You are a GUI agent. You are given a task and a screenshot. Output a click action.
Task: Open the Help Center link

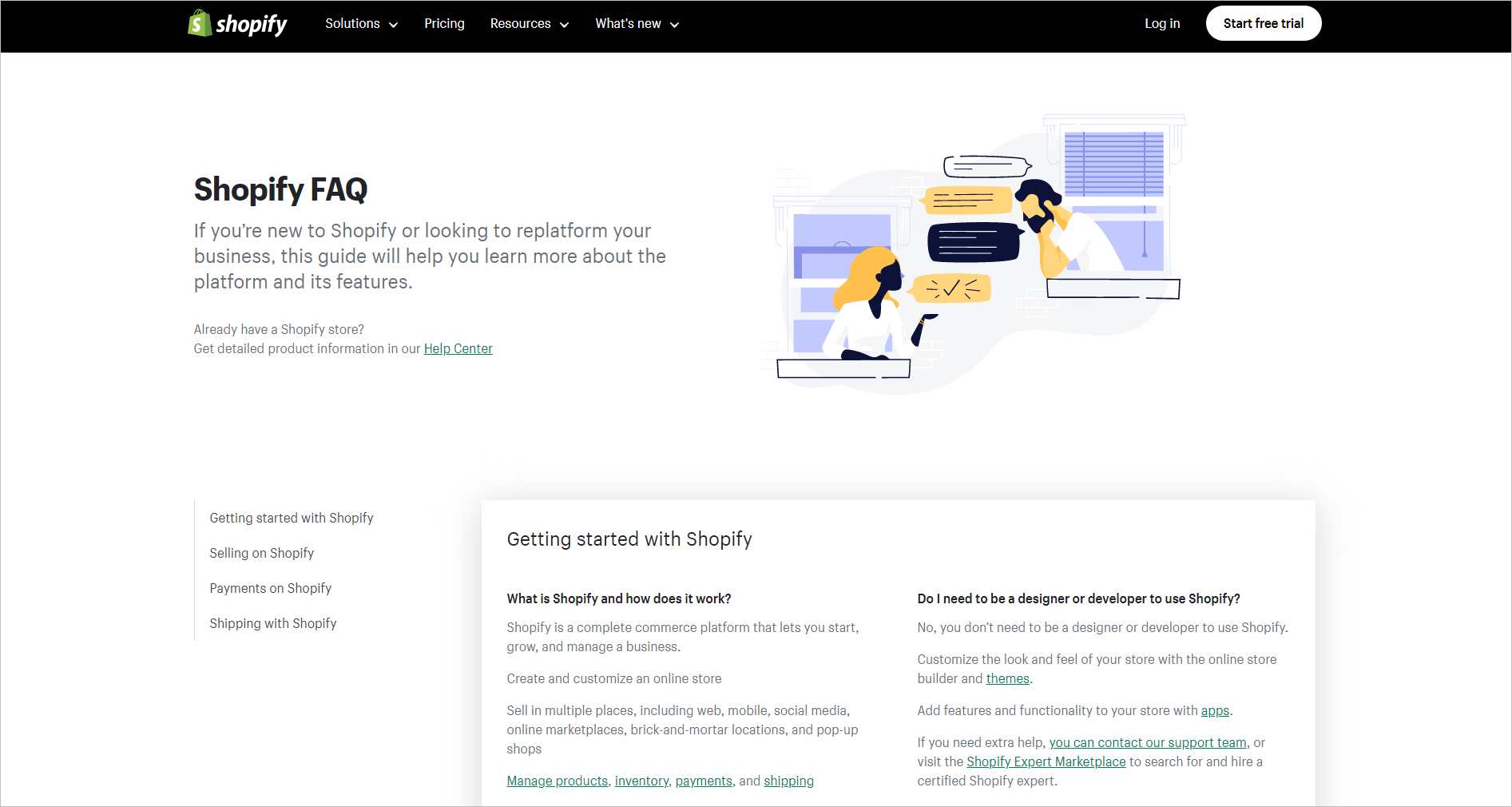pos(458,348)
